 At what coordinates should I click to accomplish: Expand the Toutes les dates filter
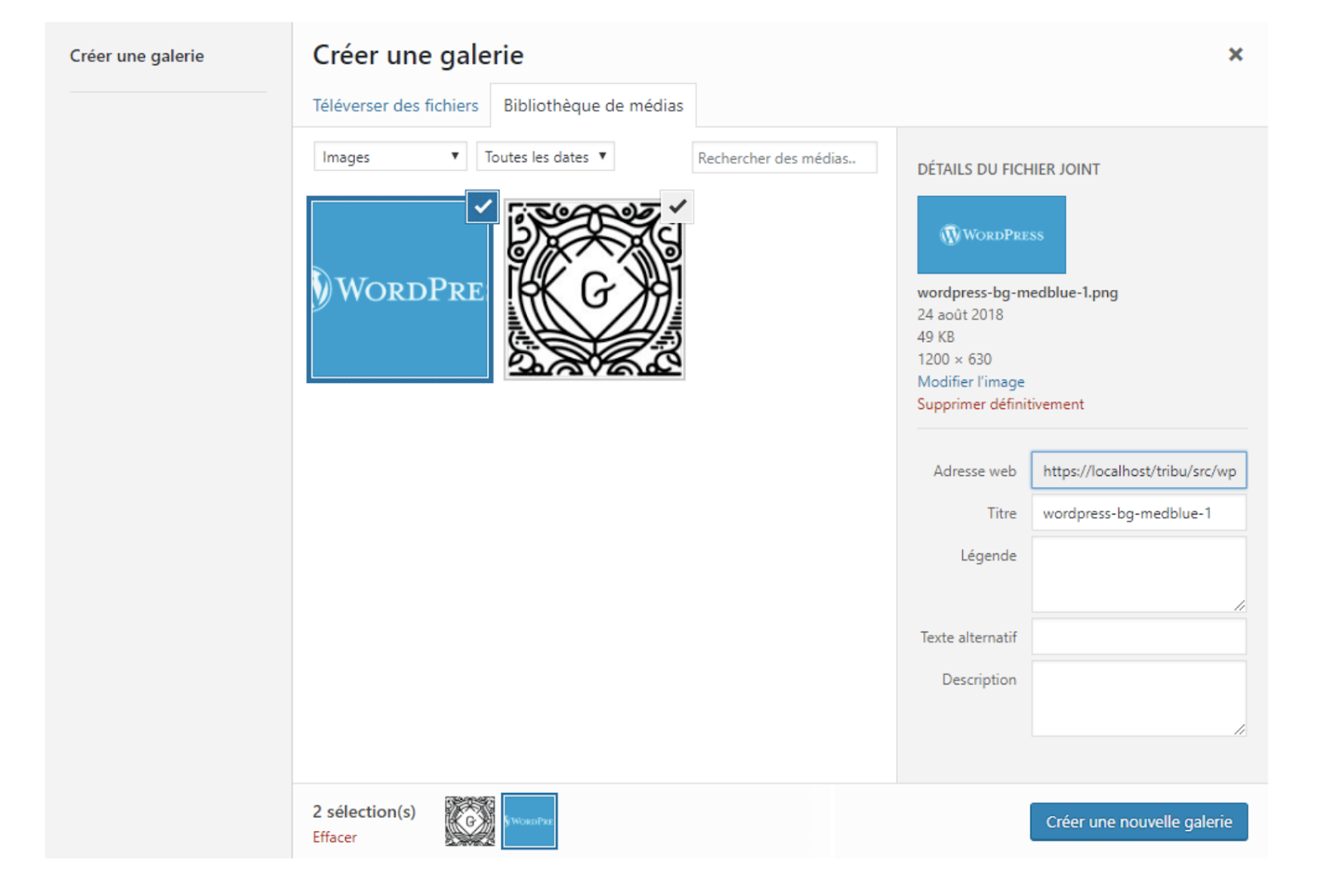pos(544,156)
